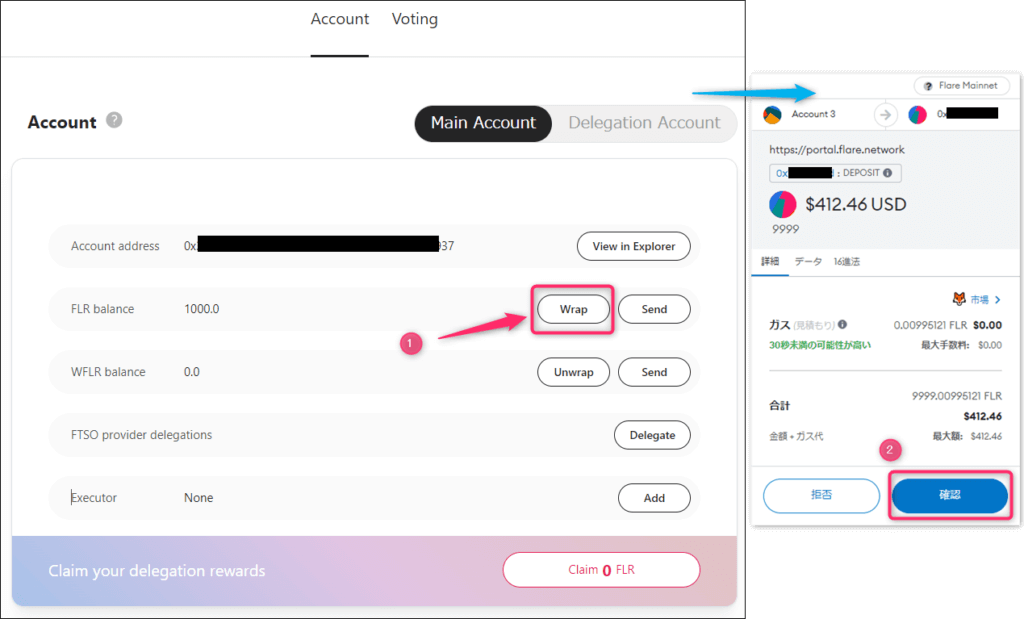Screen dimensions: 1024x619
Task: Click the token logo beside $412.46 USD
Action: pyautogui.click(x=782, y=205)
